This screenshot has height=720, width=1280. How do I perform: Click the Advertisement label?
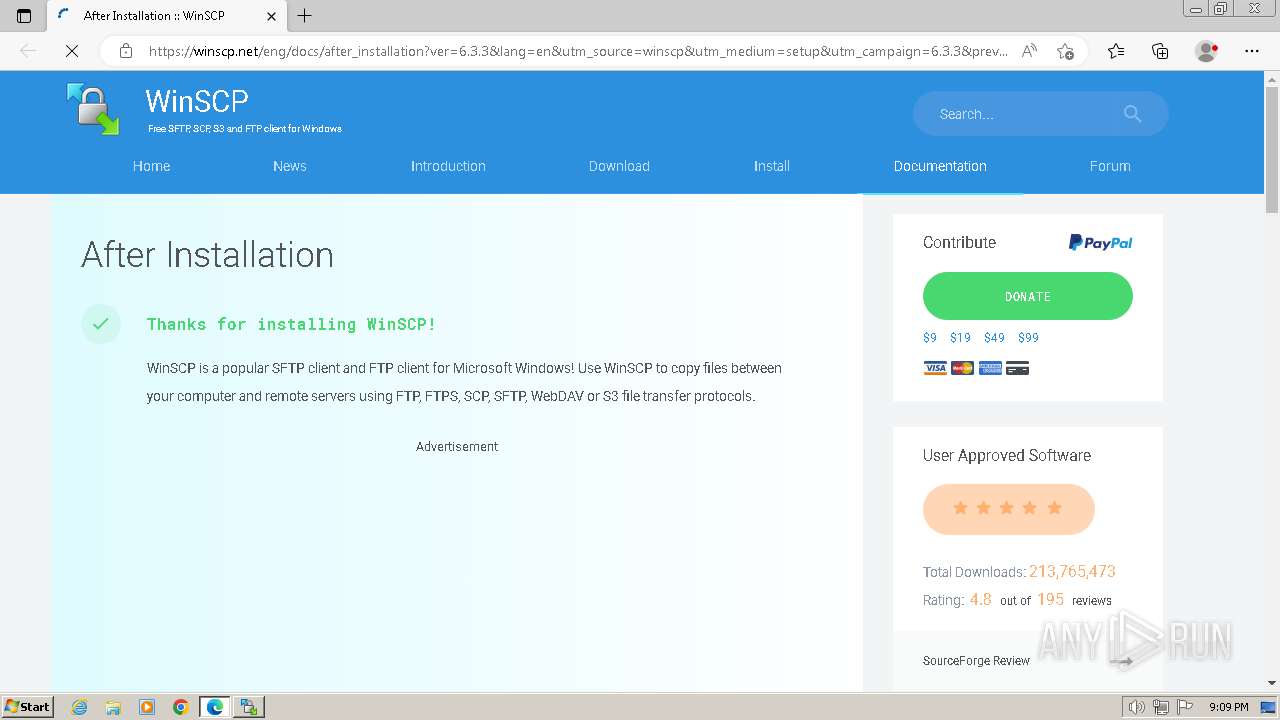pyautogui.click(x=457, y=447)
